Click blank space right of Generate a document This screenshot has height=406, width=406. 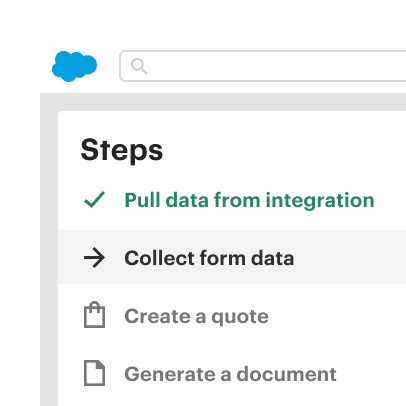(372, 374)
